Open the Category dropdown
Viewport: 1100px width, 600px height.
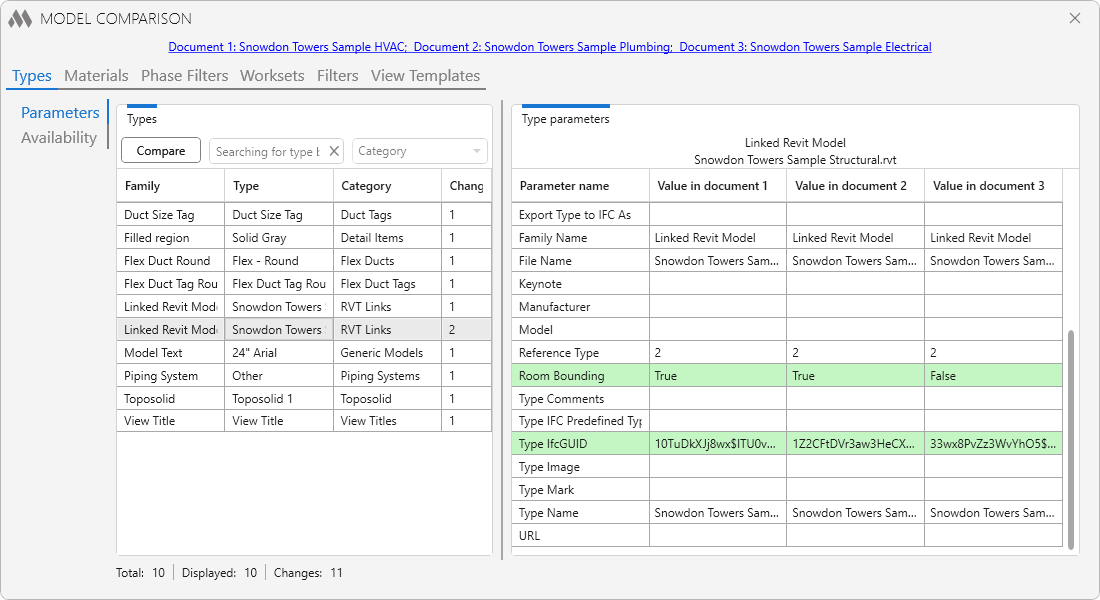pos(420,151)
